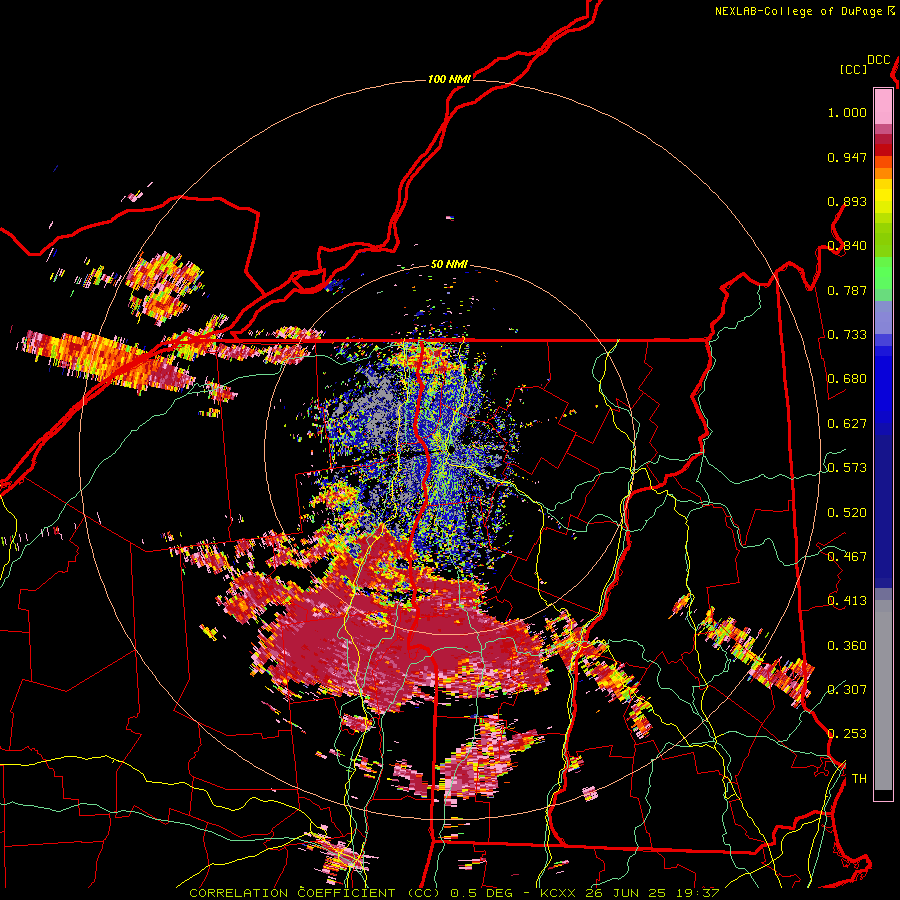Click the CORRELATION COEFFICIENT caption text
900x900 pixels.
pyautogui.click(x=292, y=893)
